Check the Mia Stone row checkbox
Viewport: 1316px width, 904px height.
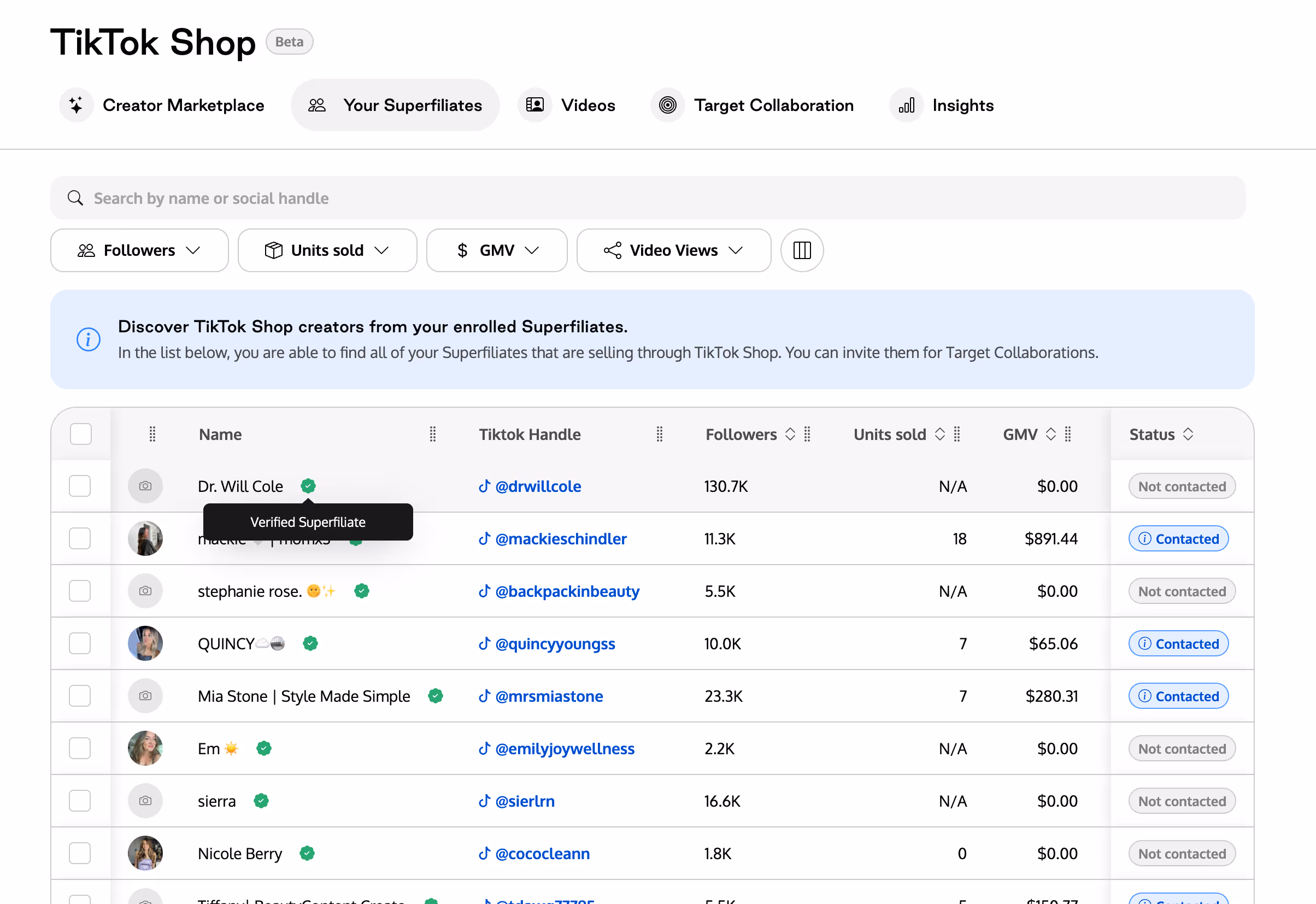(80, 696)
